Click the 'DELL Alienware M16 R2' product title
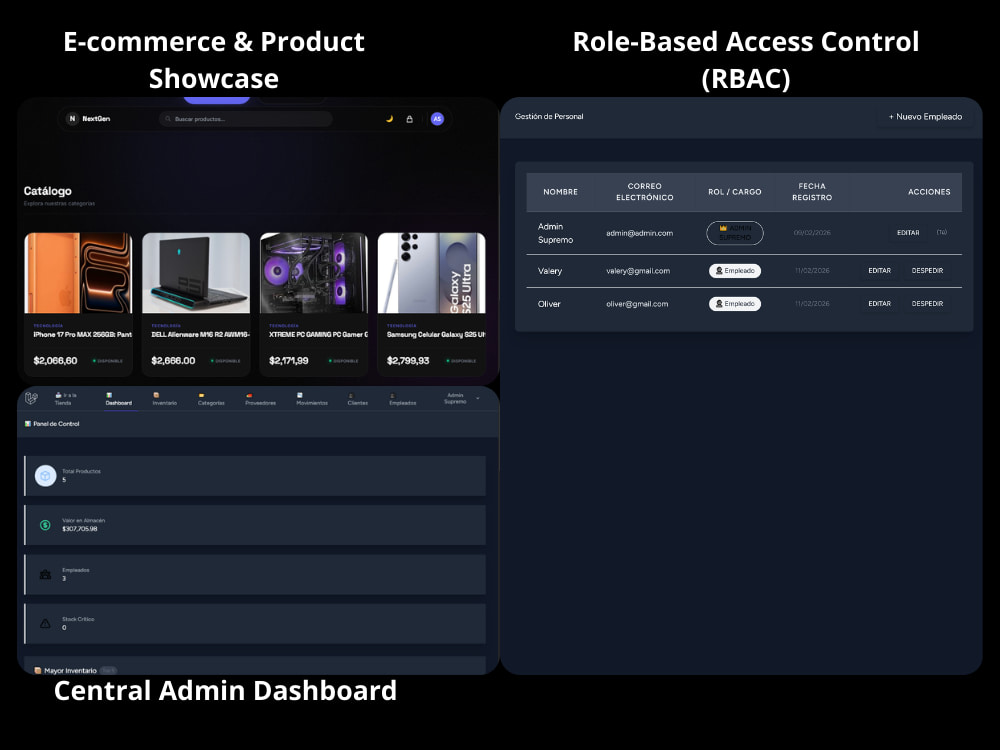Image resolution: width=1000 pixels, height=750 pixels. [x=200, y=334]
